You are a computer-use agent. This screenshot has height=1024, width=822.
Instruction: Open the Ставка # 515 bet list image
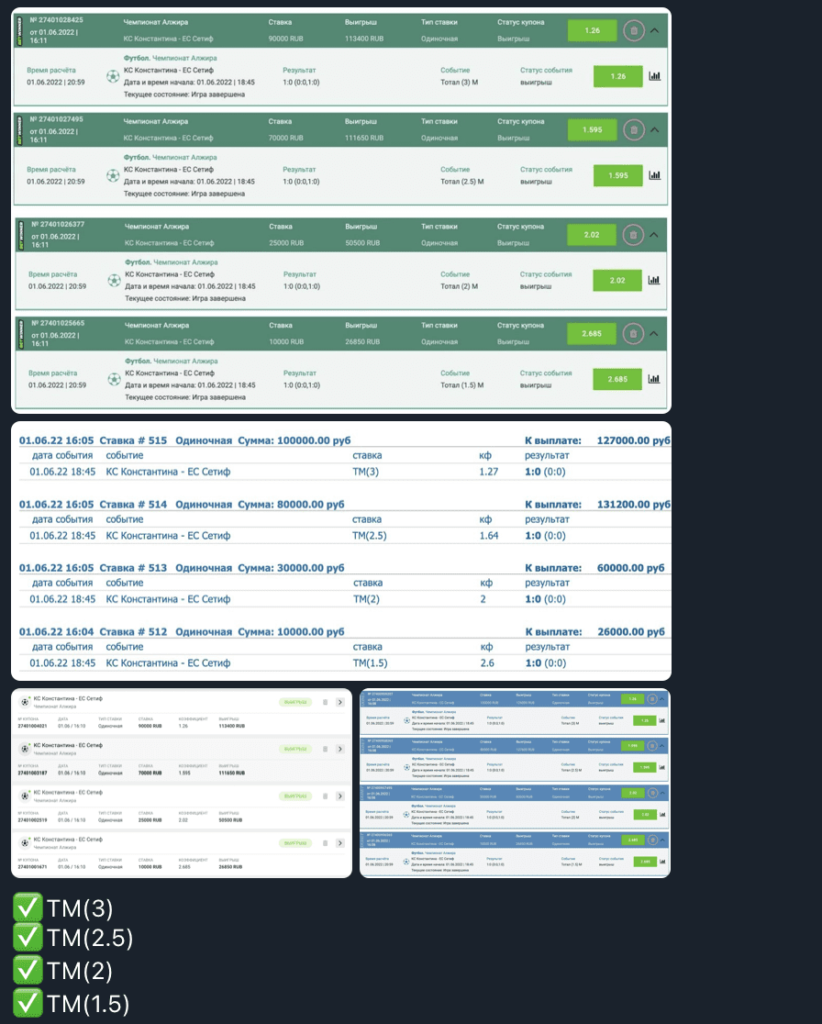[x=340, y=551]
